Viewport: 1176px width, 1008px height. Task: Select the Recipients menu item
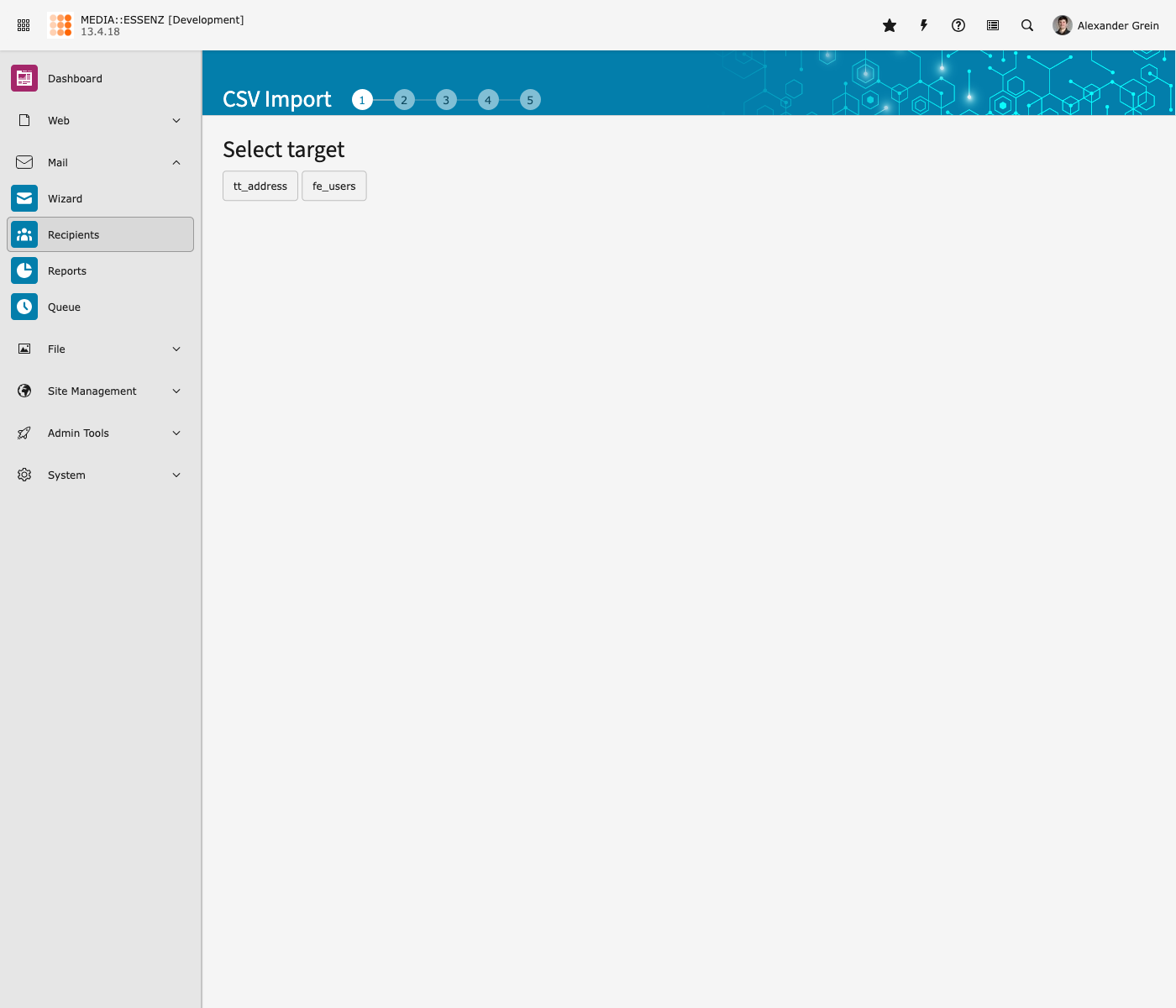click(x=101, y=234)
